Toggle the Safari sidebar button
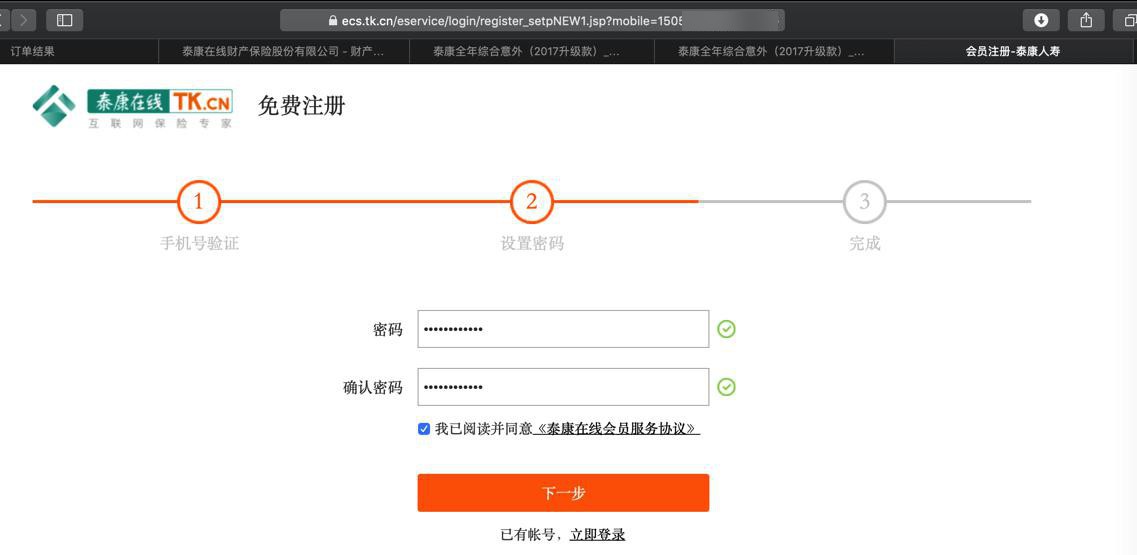This screenshot has height=555, width=1137. (65, 20)
